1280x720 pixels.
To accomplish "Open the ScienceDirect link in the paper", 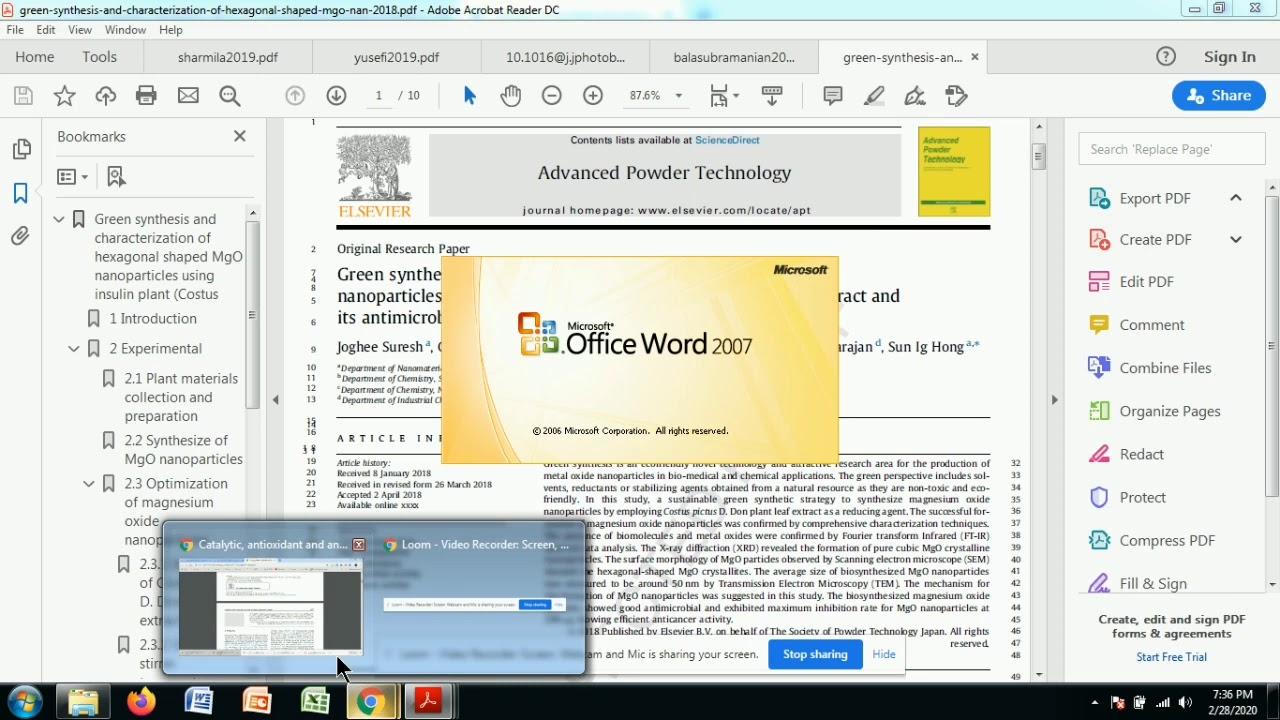I will point(727,140).
